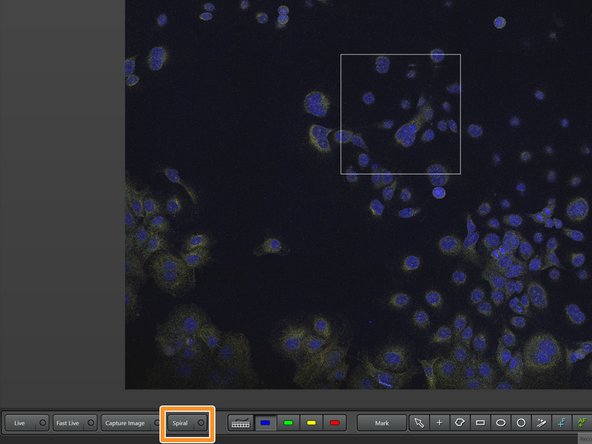
Task: Select the arrow pointer tool
Action: [419, 423]
